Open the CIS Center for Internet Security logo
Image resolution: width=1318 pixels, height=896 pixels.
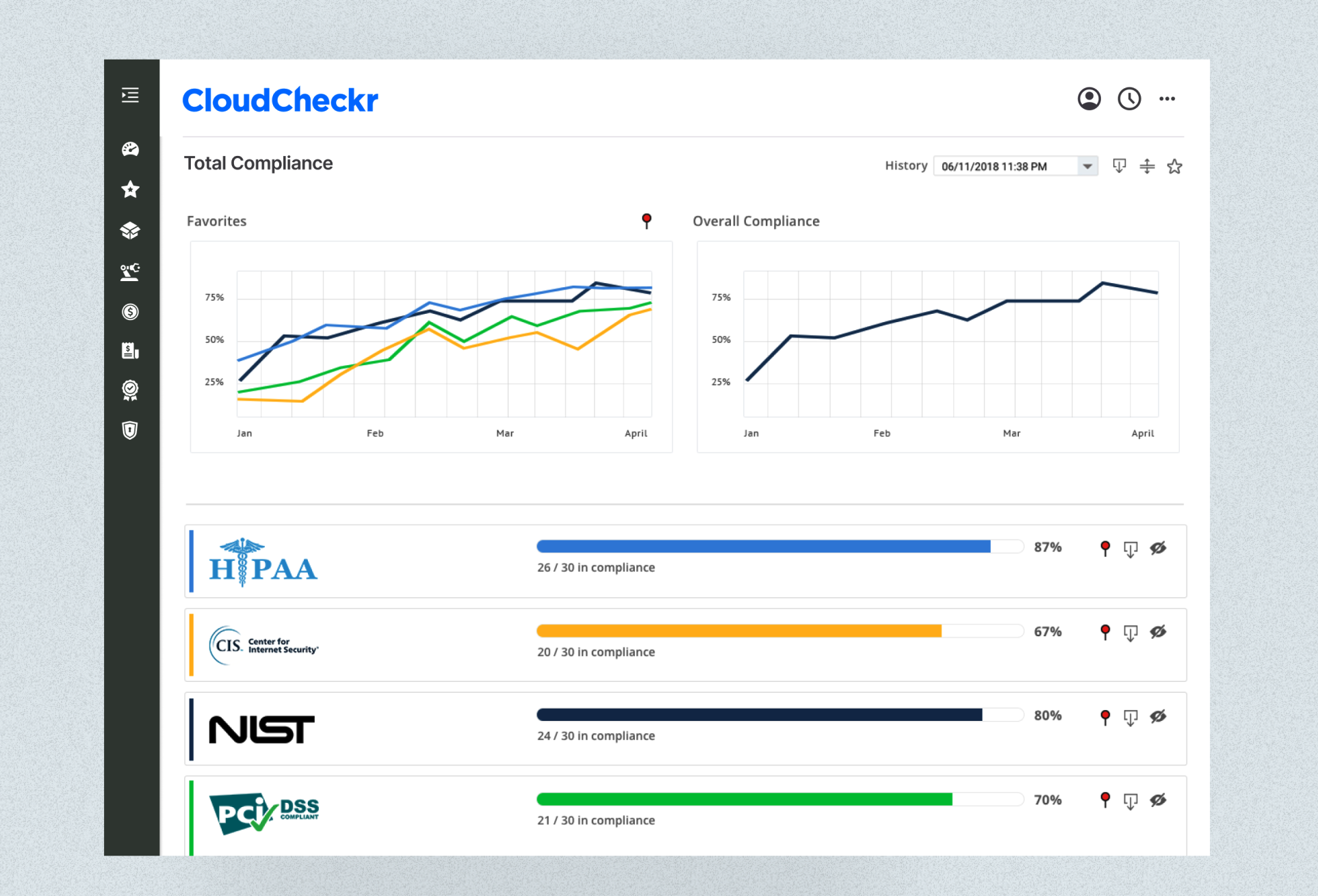pos(263,645)
